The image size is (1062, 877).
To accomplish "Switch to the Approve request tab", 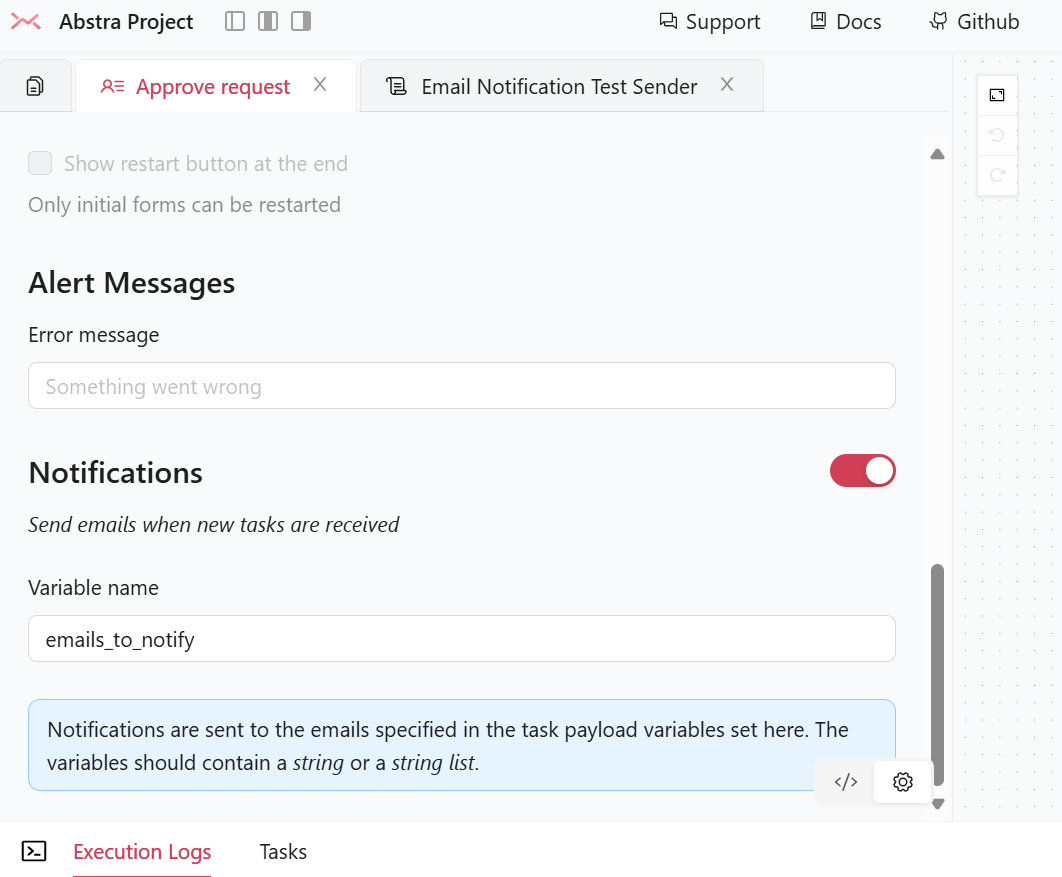I will [x=212, y=87].
